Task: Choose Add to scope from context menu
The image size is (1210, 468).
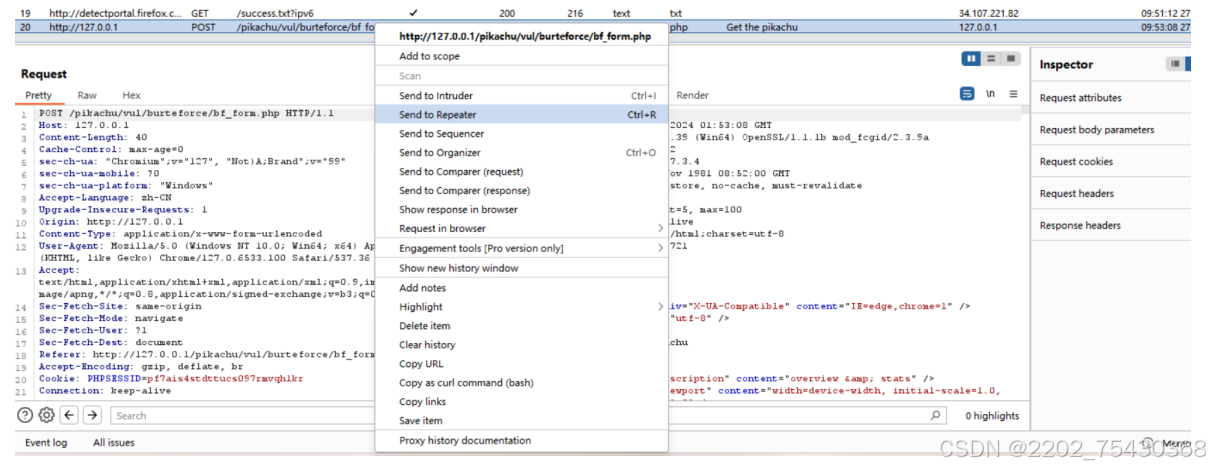Action: (x=521, y=57)
